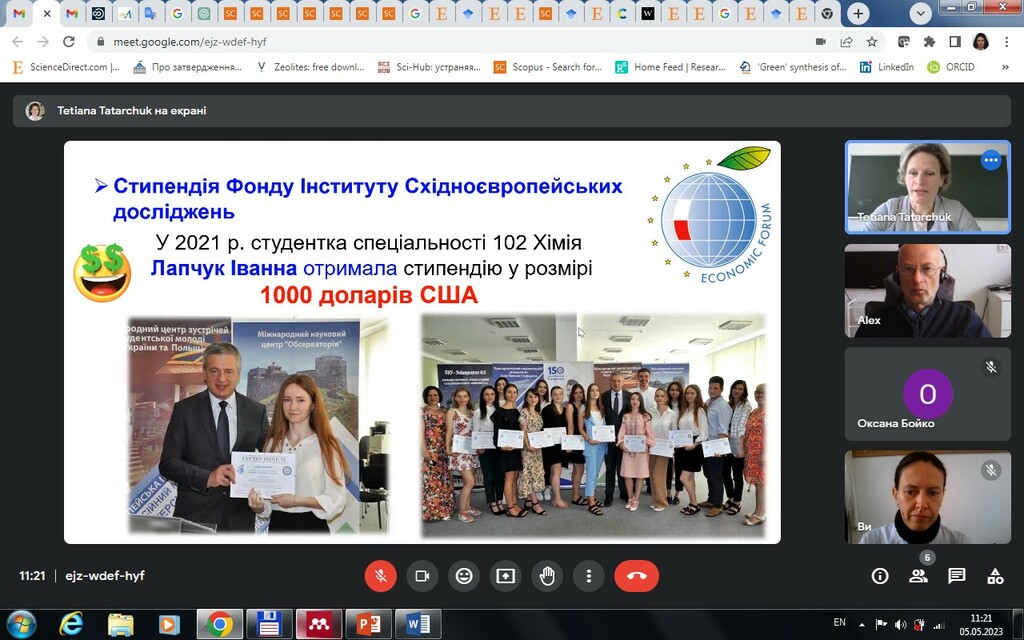
Task: Switch to Chrome in taskbar
Action: pyautogui.click(x=220, y=624)
